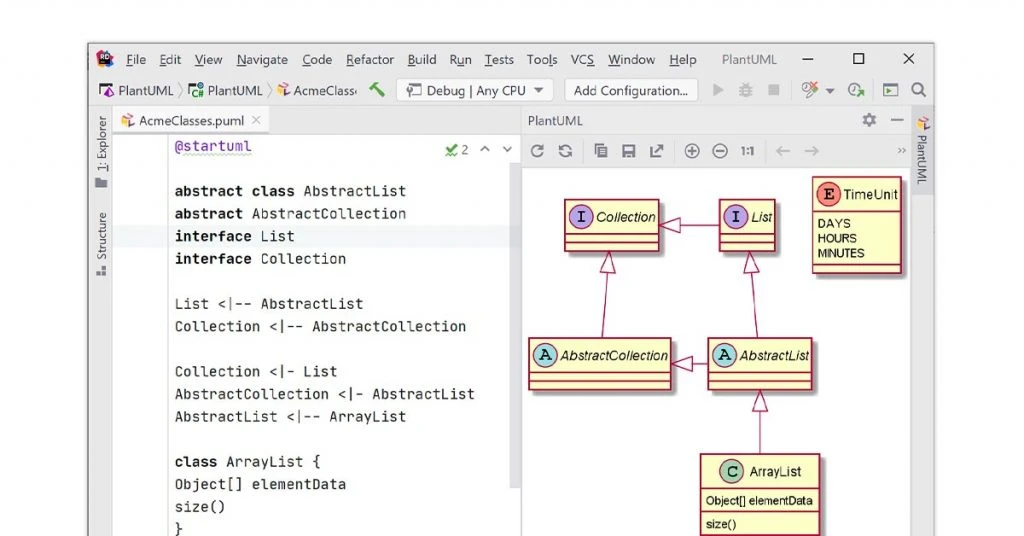Click the AcmeClasses breadcrumb item
The image size is (1024, 536).
(317, 90)
